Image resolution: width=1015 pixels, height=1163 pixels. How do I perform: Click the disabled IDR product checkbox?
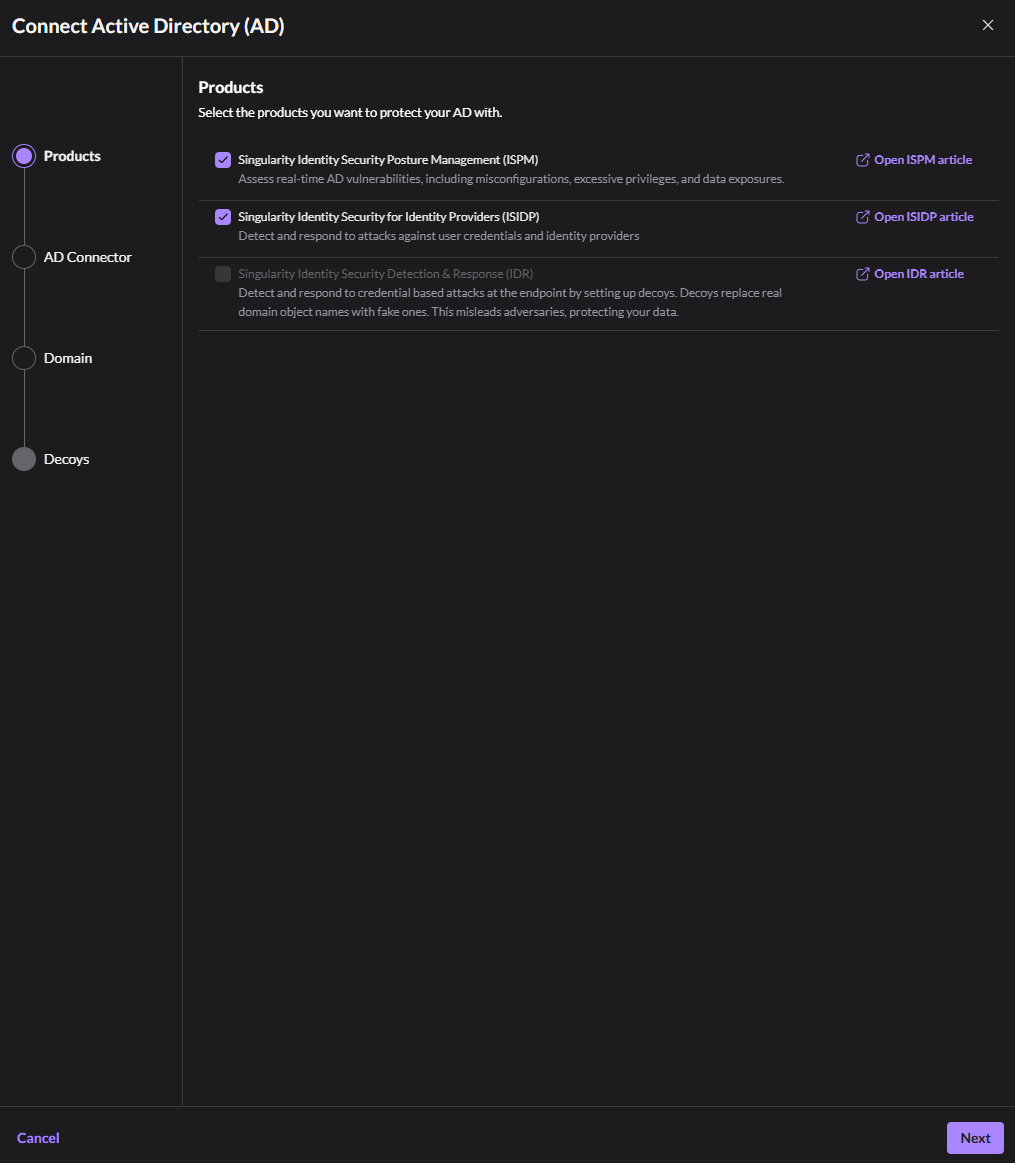click(x=223, y=274)
